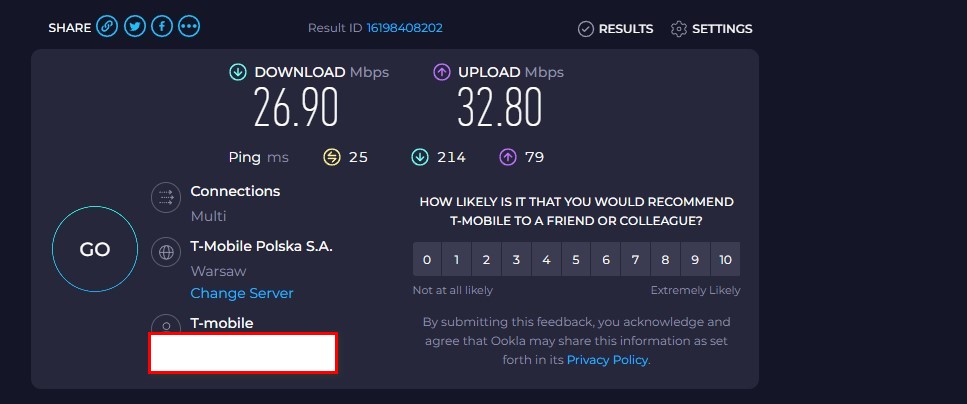
Task: Choose rating 7 for T-Mobile
Action: 635,259
